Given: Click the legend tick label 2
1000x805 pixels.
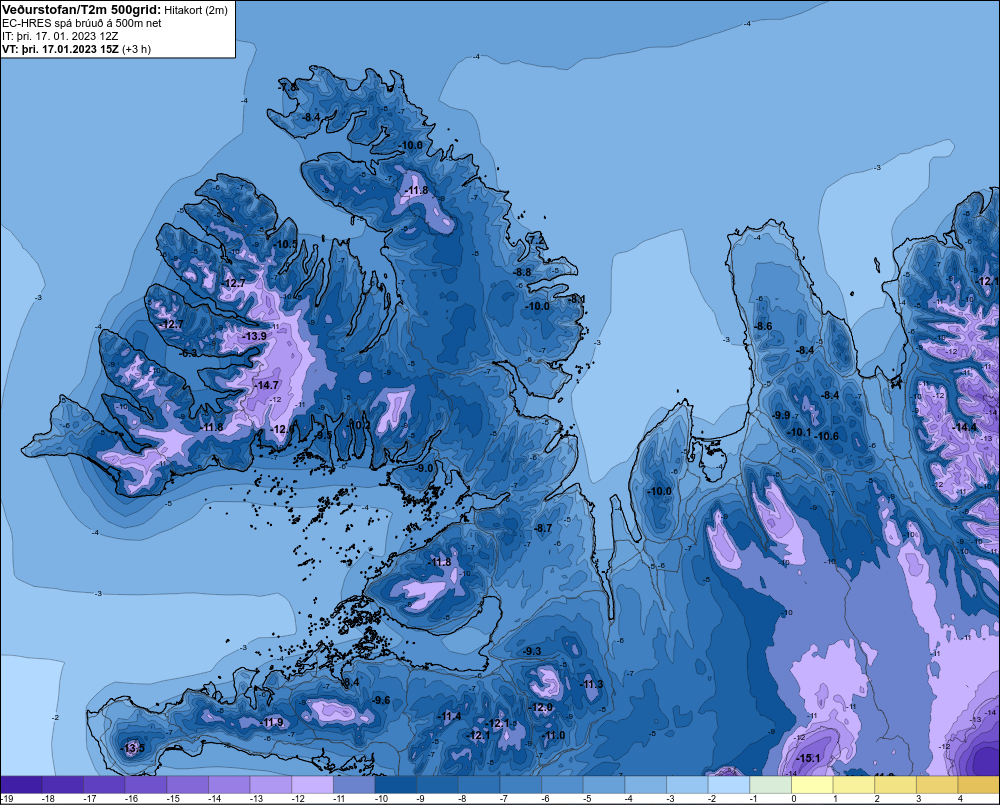Looking at the screenshot, I should click(877, 799).
